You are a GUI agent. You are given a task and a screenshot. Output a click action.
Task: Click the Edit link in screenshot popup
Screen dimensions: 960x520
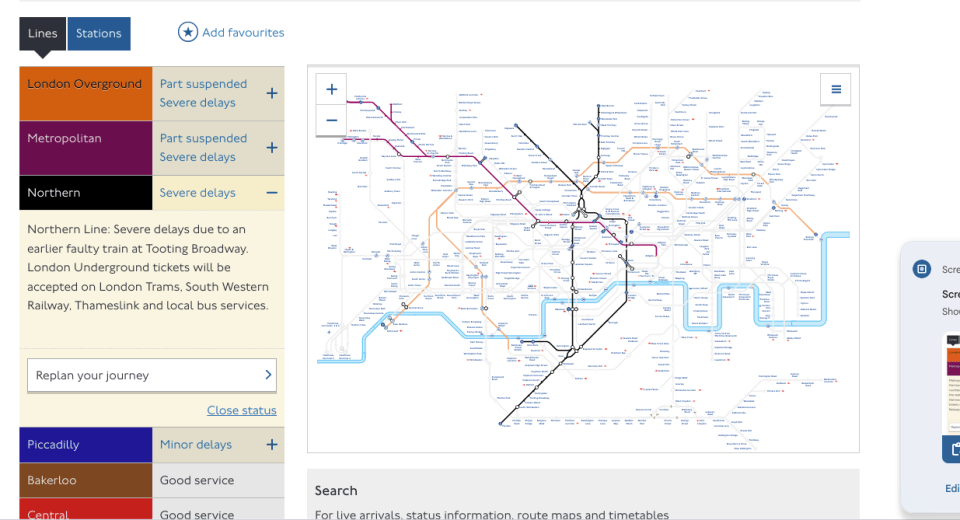[x=952, y=488]
